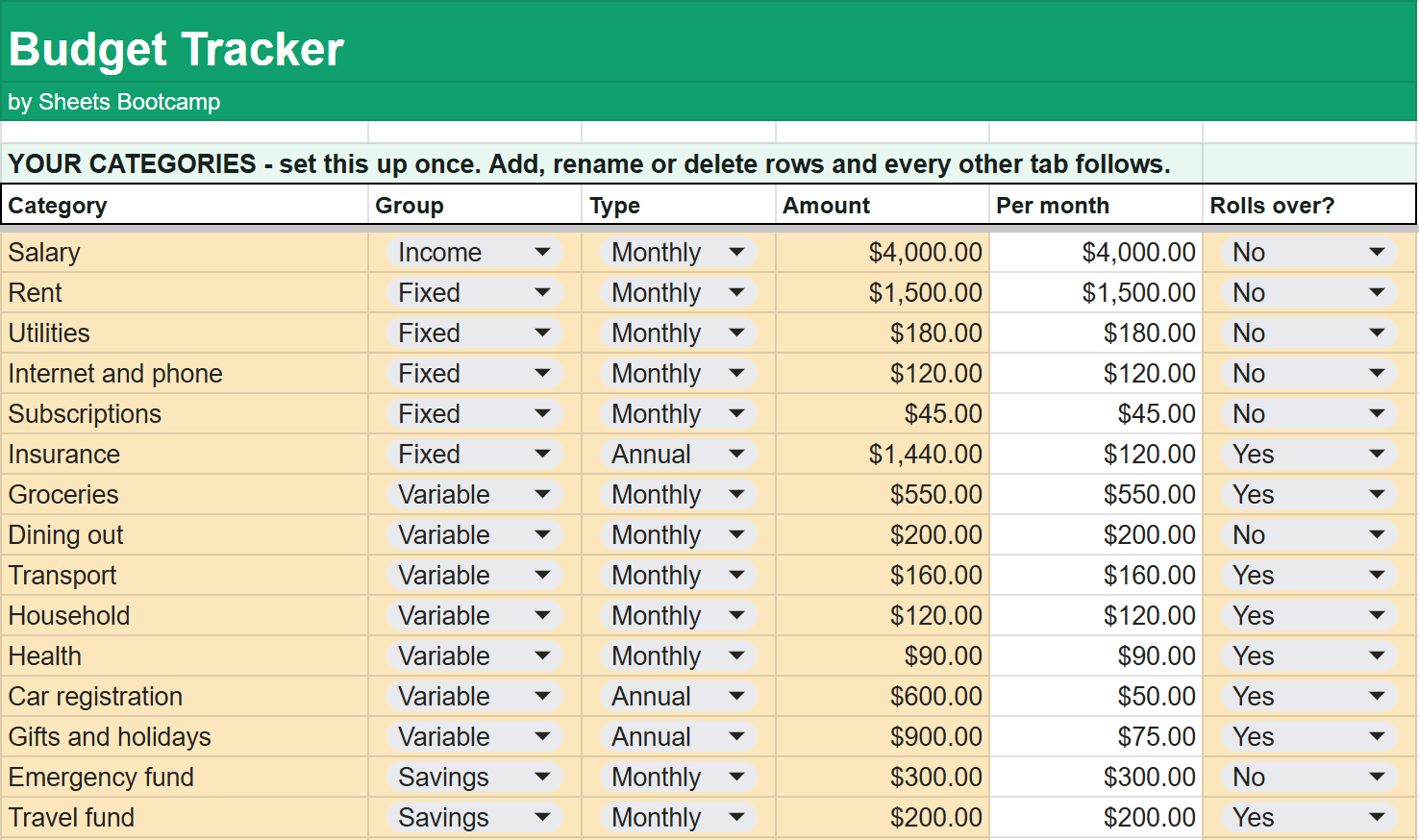Select the Rolls over? column header
This screenshot has height=840, width=1419.
pyautogui.click(x=1309, y=205)
